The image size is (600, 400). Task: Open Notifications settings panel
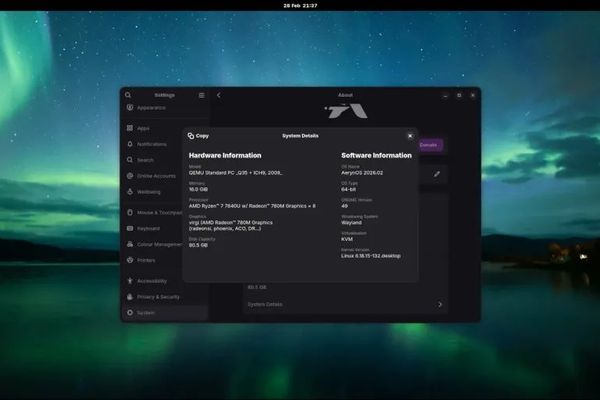pos(165,144)
